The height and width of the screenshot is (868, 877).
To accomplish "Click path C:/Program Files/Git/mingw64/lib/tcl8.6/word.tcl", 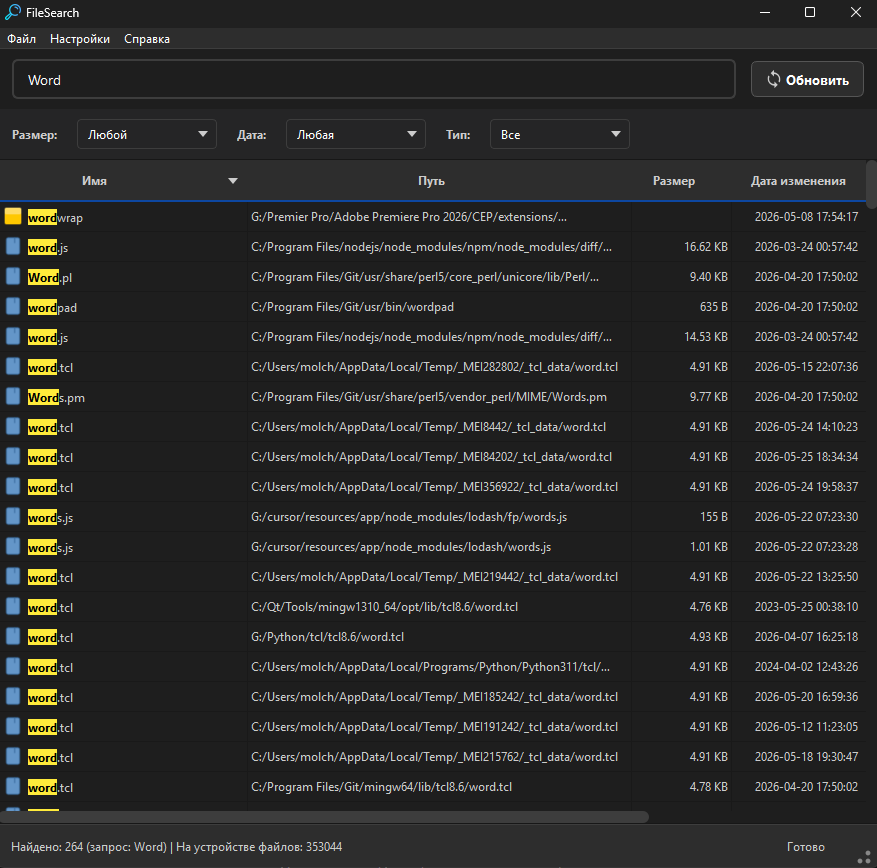I will click(381, 786).
